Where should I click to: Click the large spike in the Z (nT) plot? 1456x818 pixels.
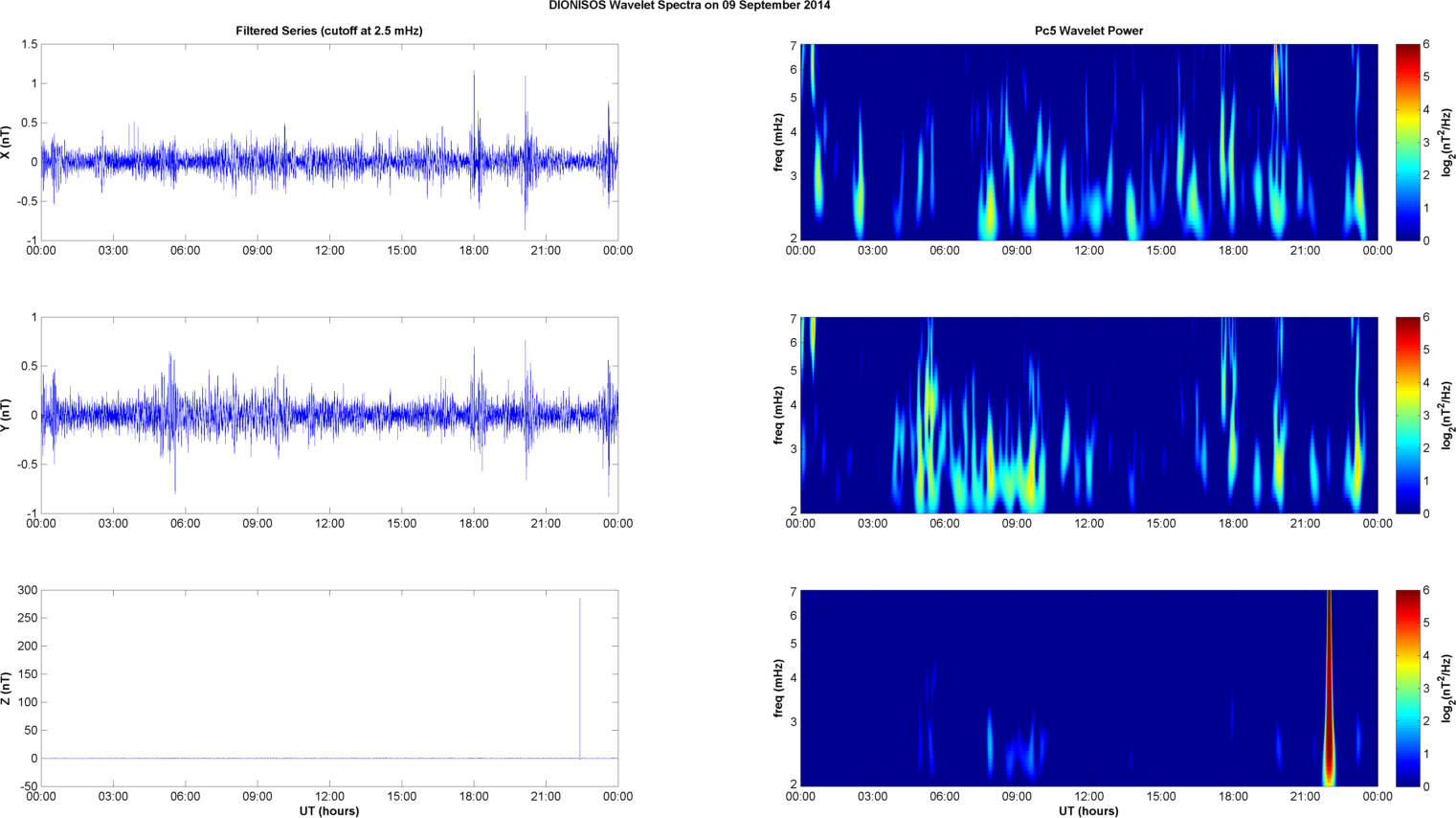coord(580,678)
